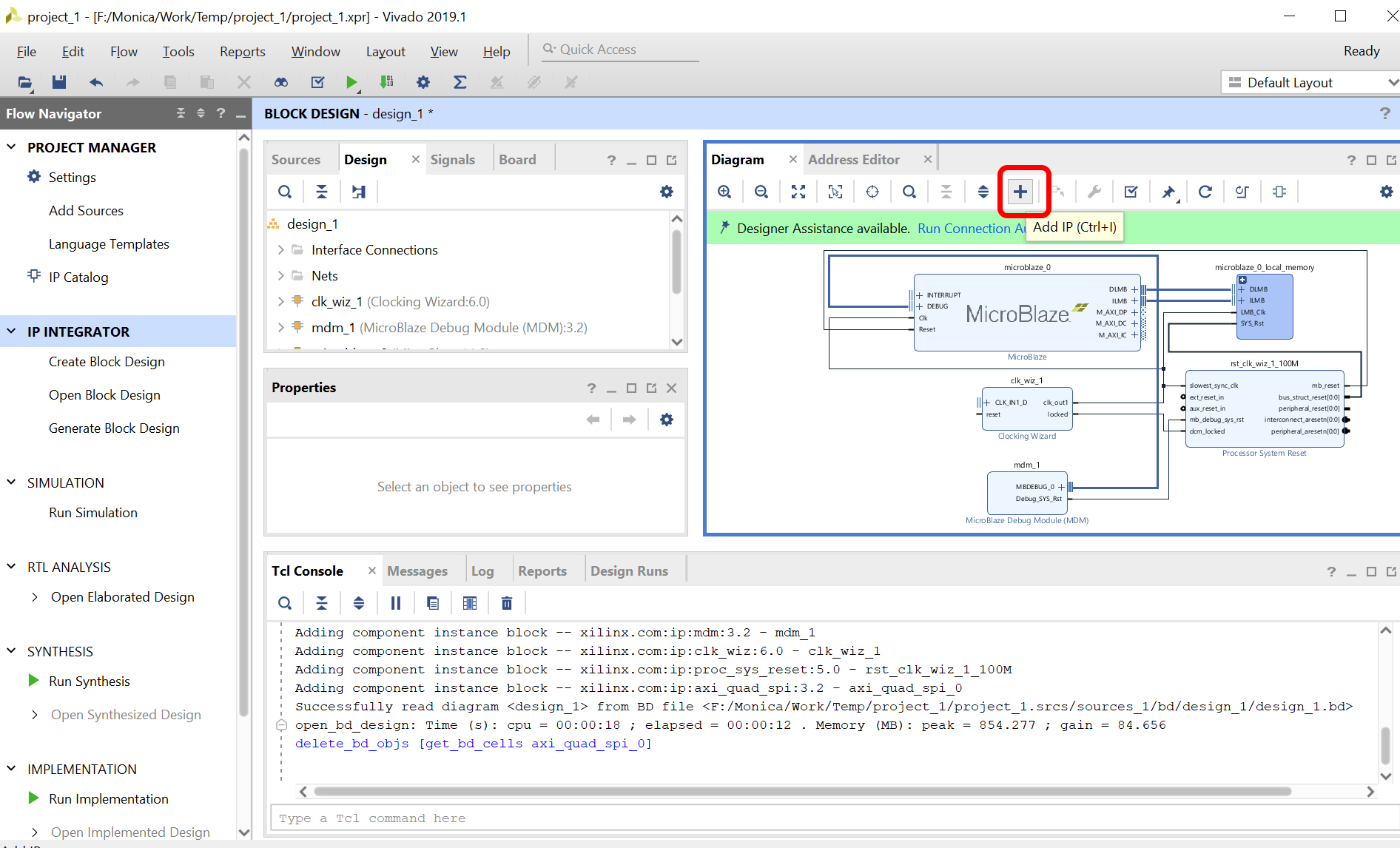The image size is (1400, 848).
Task: Click Create Block Design
Action: (107, 362)
